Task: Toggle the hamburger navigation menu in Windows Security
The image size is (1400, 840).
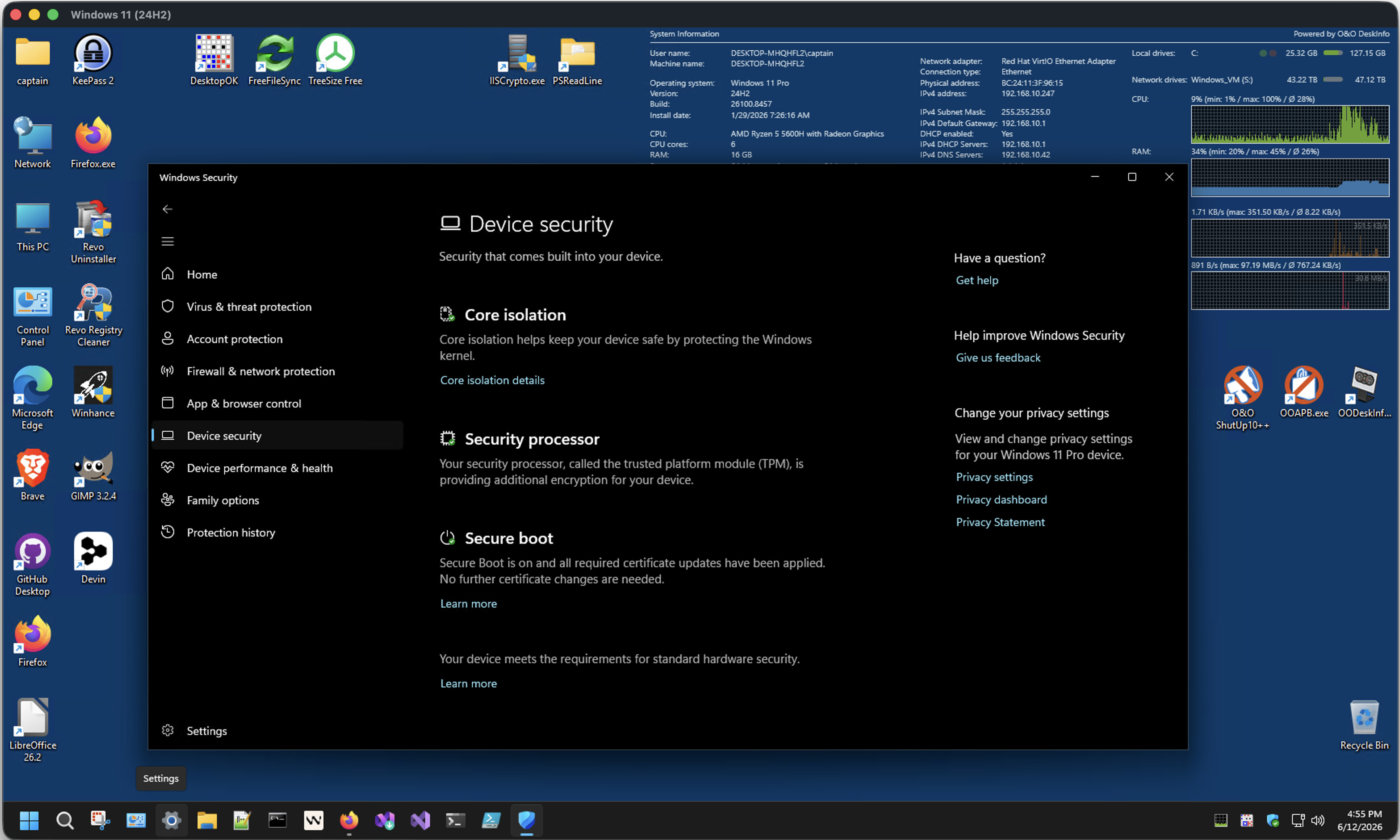Action: point(167,242)
